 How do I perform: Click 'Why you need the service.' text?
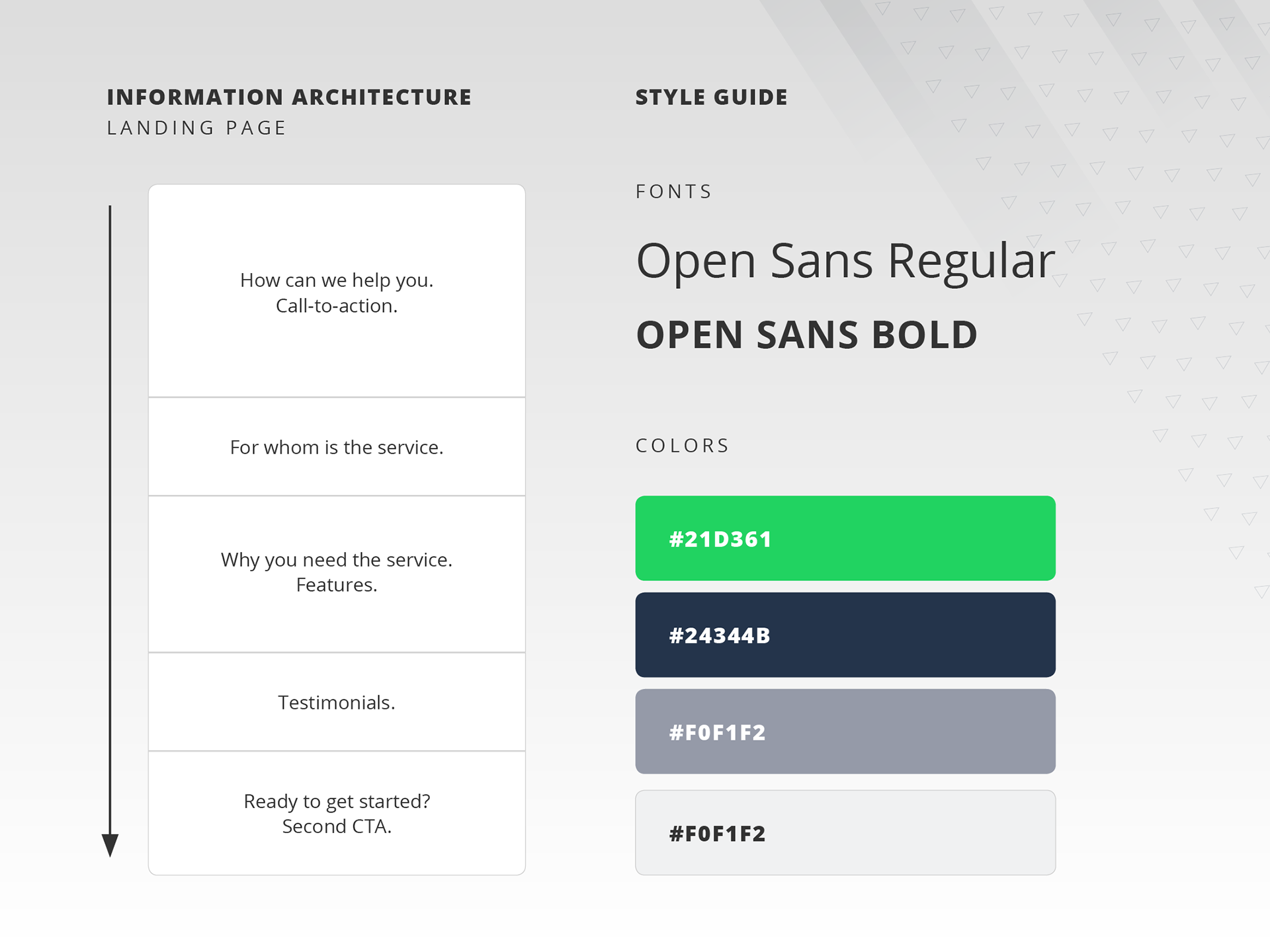click(337, 560)
